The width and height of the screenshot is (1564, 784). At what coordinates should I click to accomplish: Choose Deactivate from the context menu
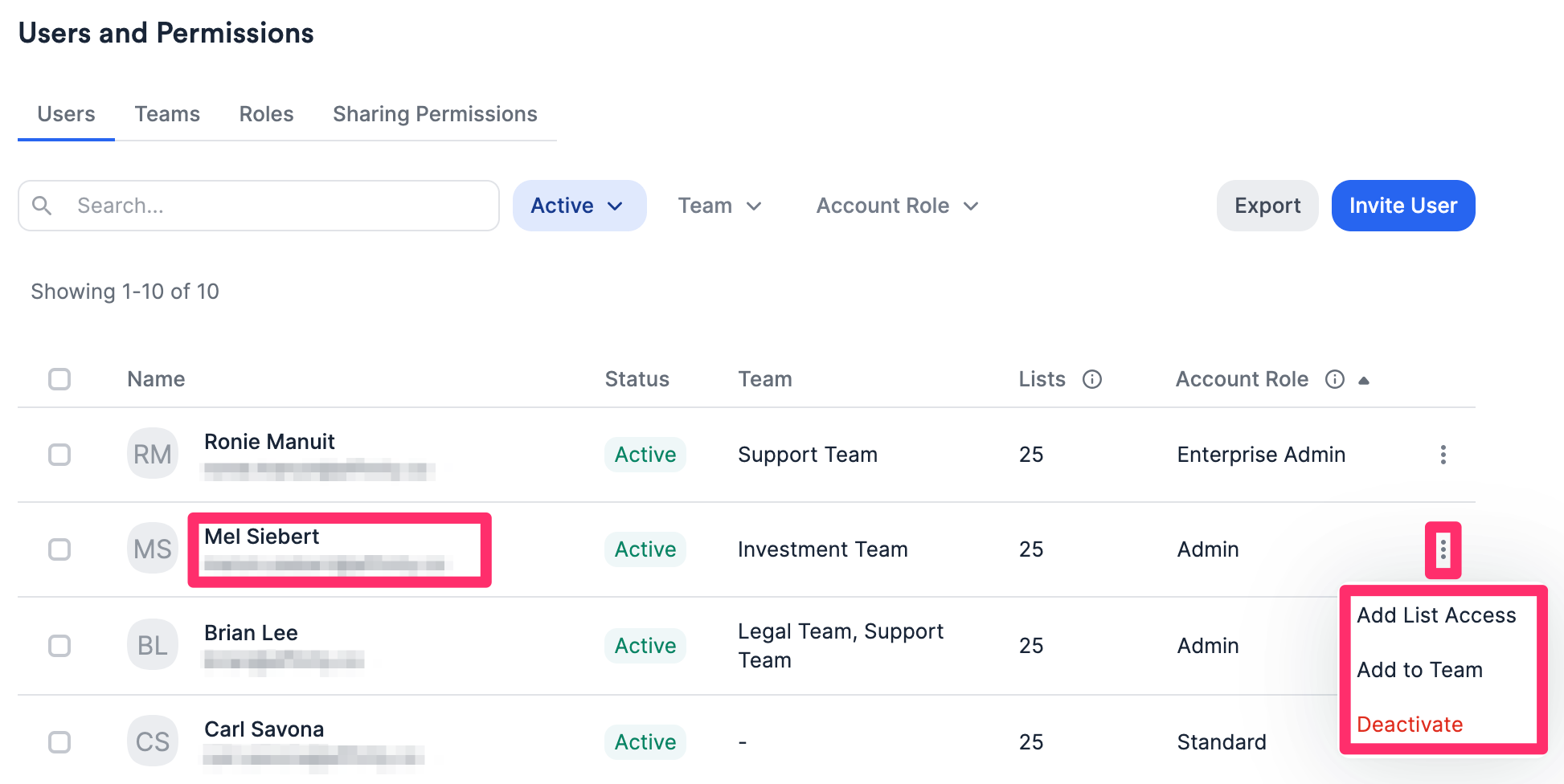pyautogui.click(x=1410, y=725)
